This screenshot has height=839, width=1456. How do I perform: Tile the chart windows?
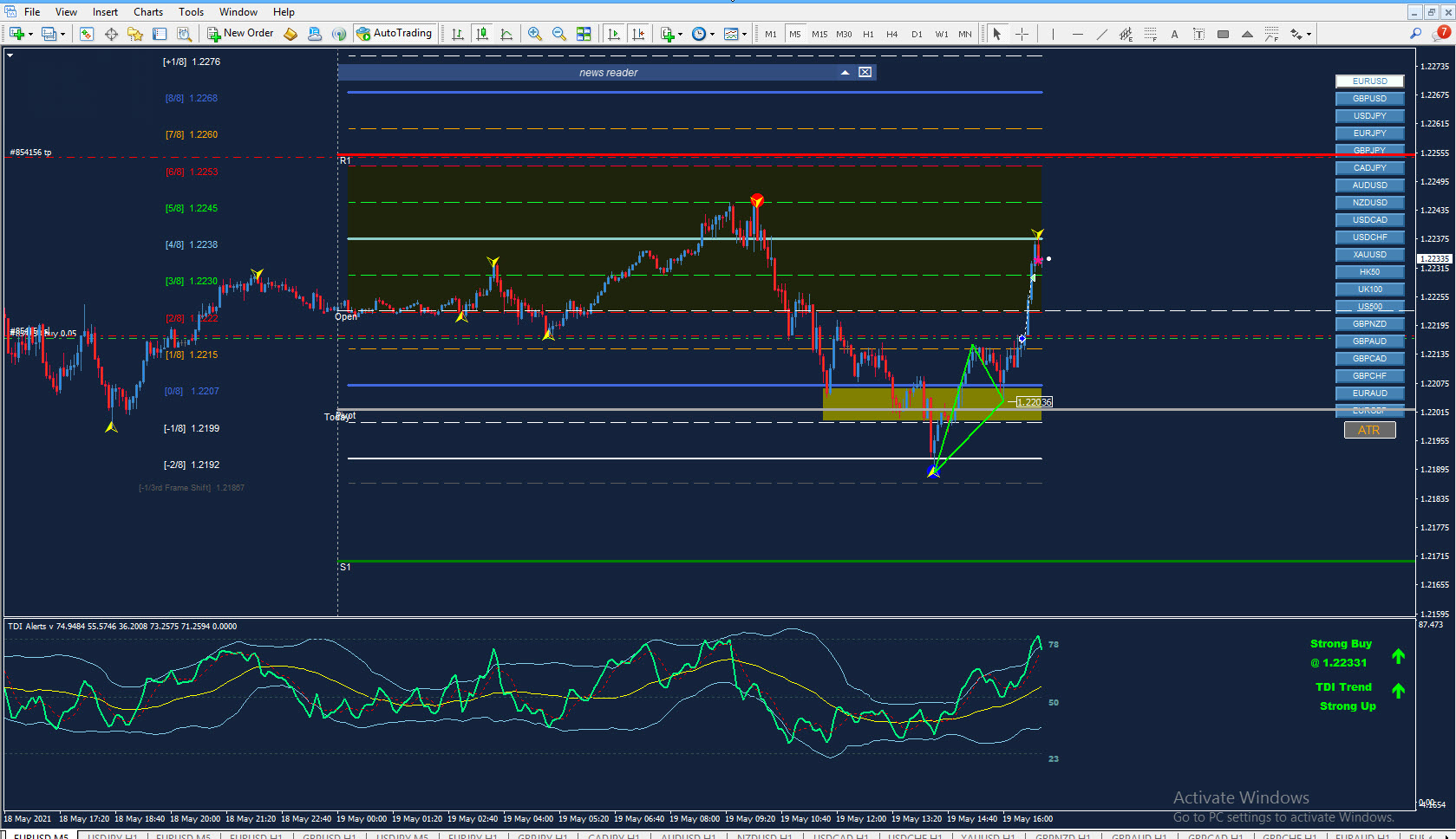[x=584, y=34]
